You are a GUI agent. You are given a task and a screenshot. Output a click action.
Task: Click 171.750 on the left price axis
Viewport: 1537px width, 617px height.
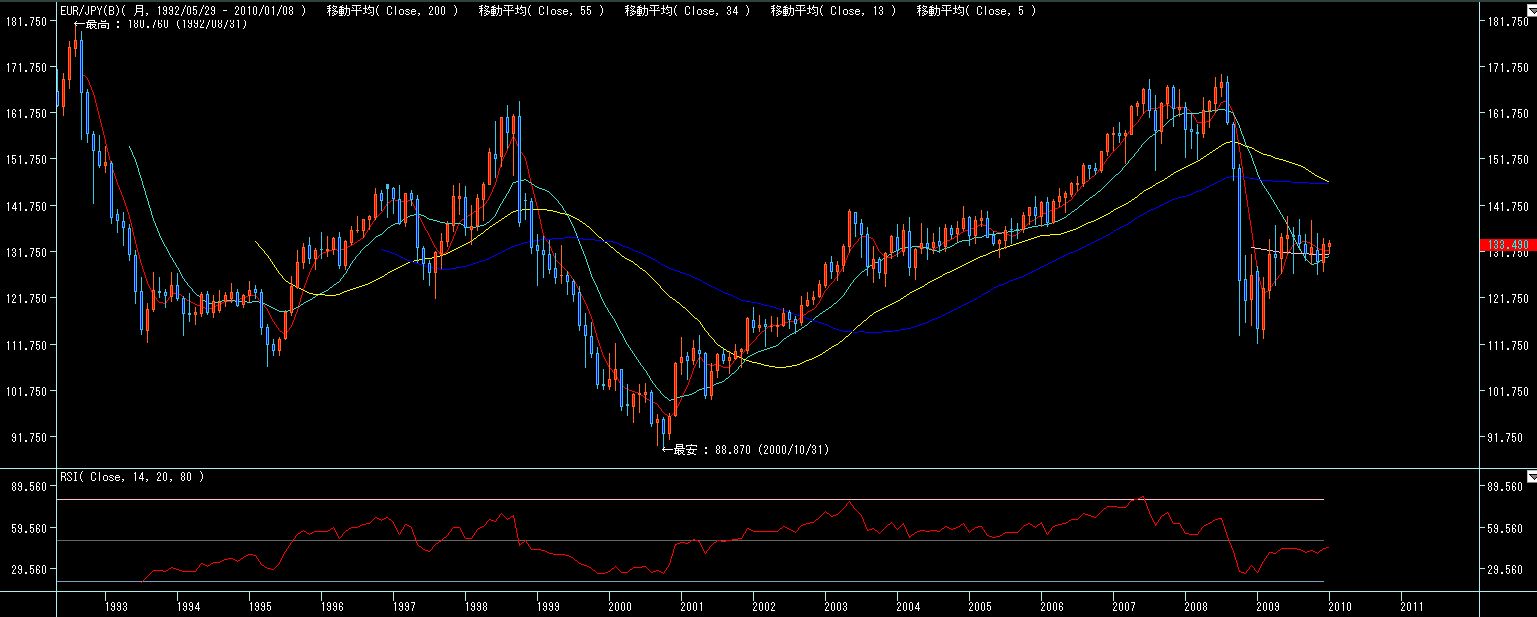pyautogui.click(x=27, y=68)
